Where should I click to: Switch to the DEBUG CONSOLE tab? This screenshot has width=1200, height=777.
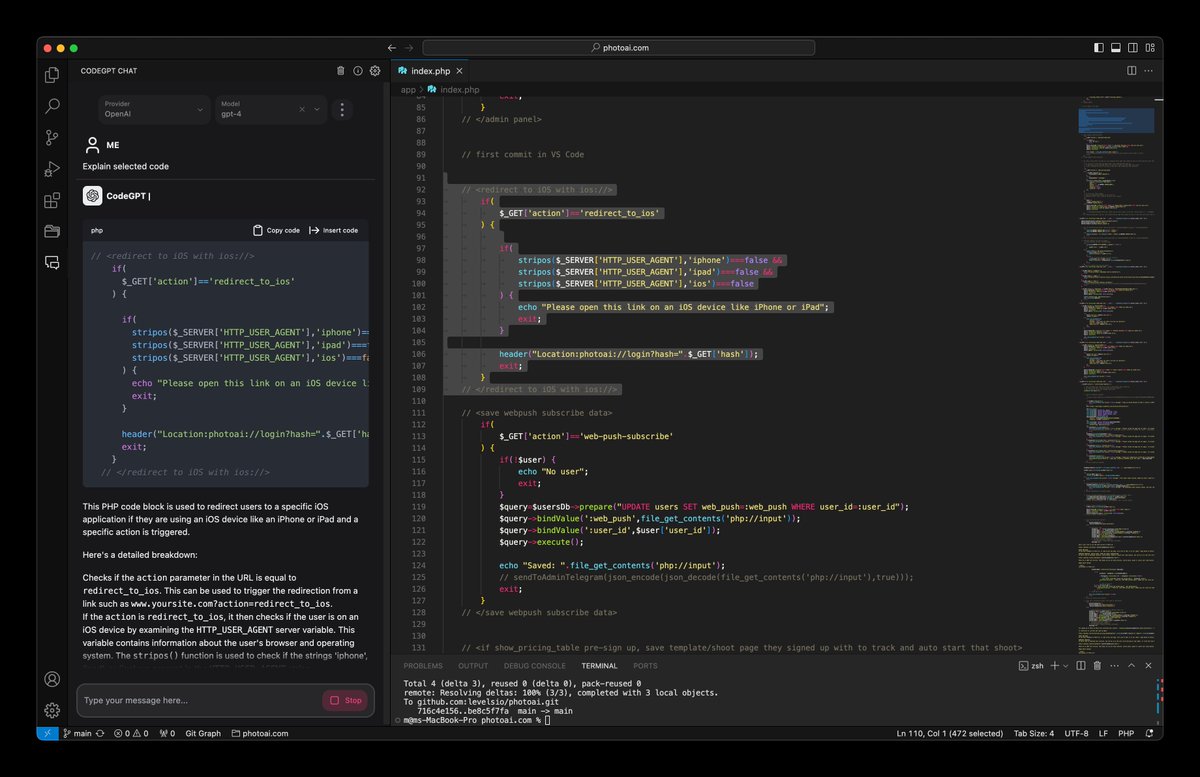point(534,665)
